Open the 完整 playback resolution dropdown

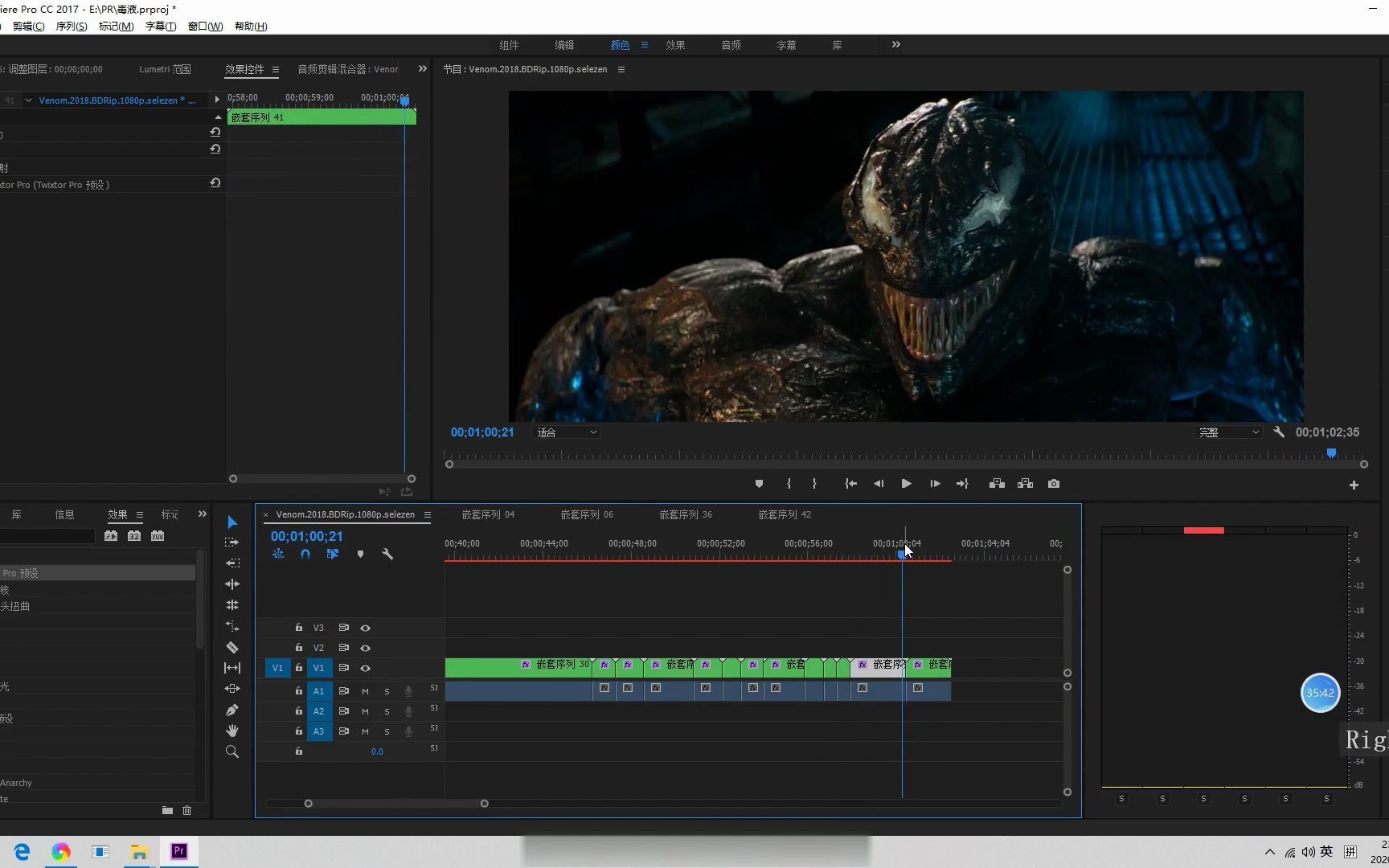tap(1227, 432)
